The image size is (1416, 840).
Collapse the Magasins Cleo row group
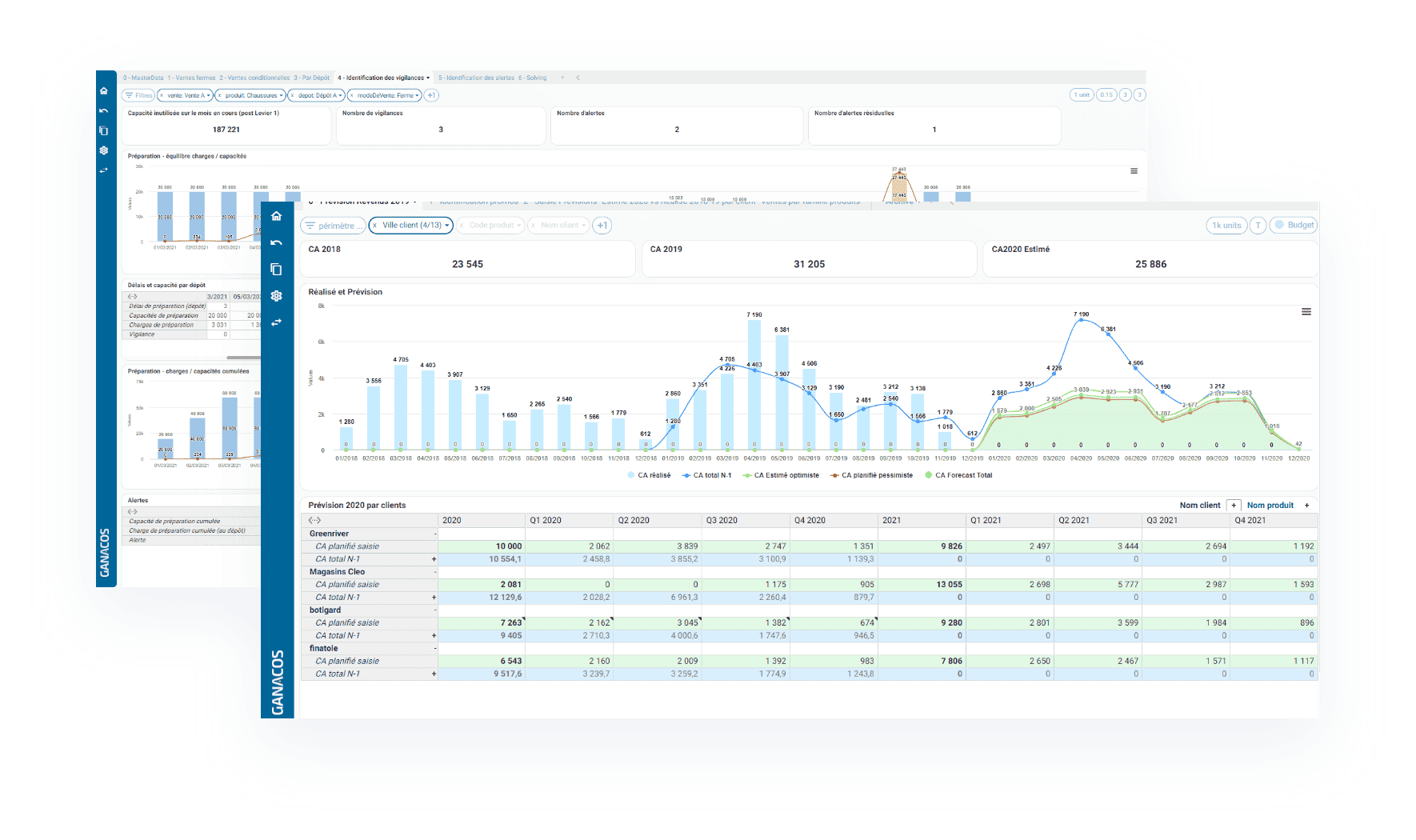pos(435,572)
